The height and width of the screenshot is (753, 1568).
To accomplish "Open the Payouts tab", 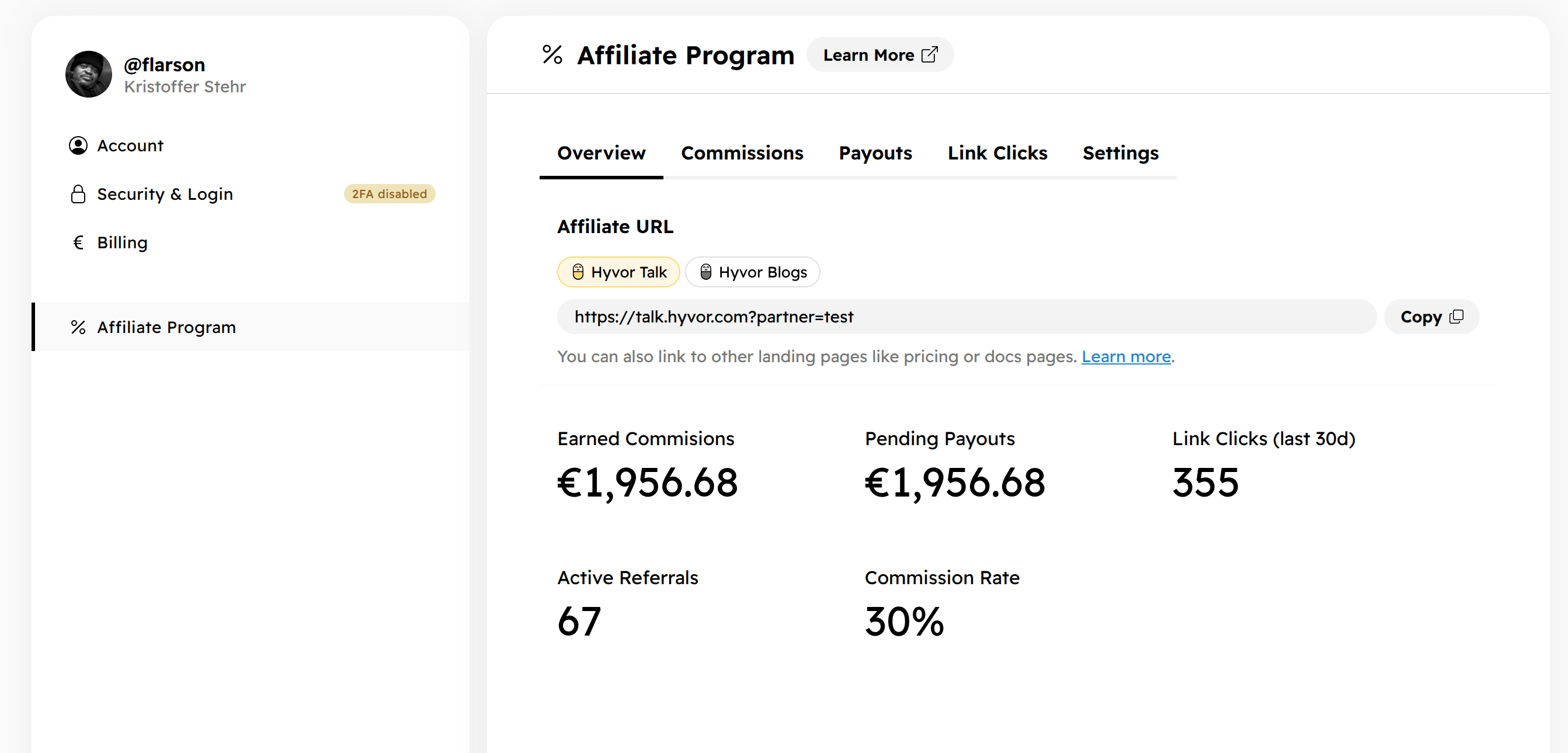I will (875, 153).
